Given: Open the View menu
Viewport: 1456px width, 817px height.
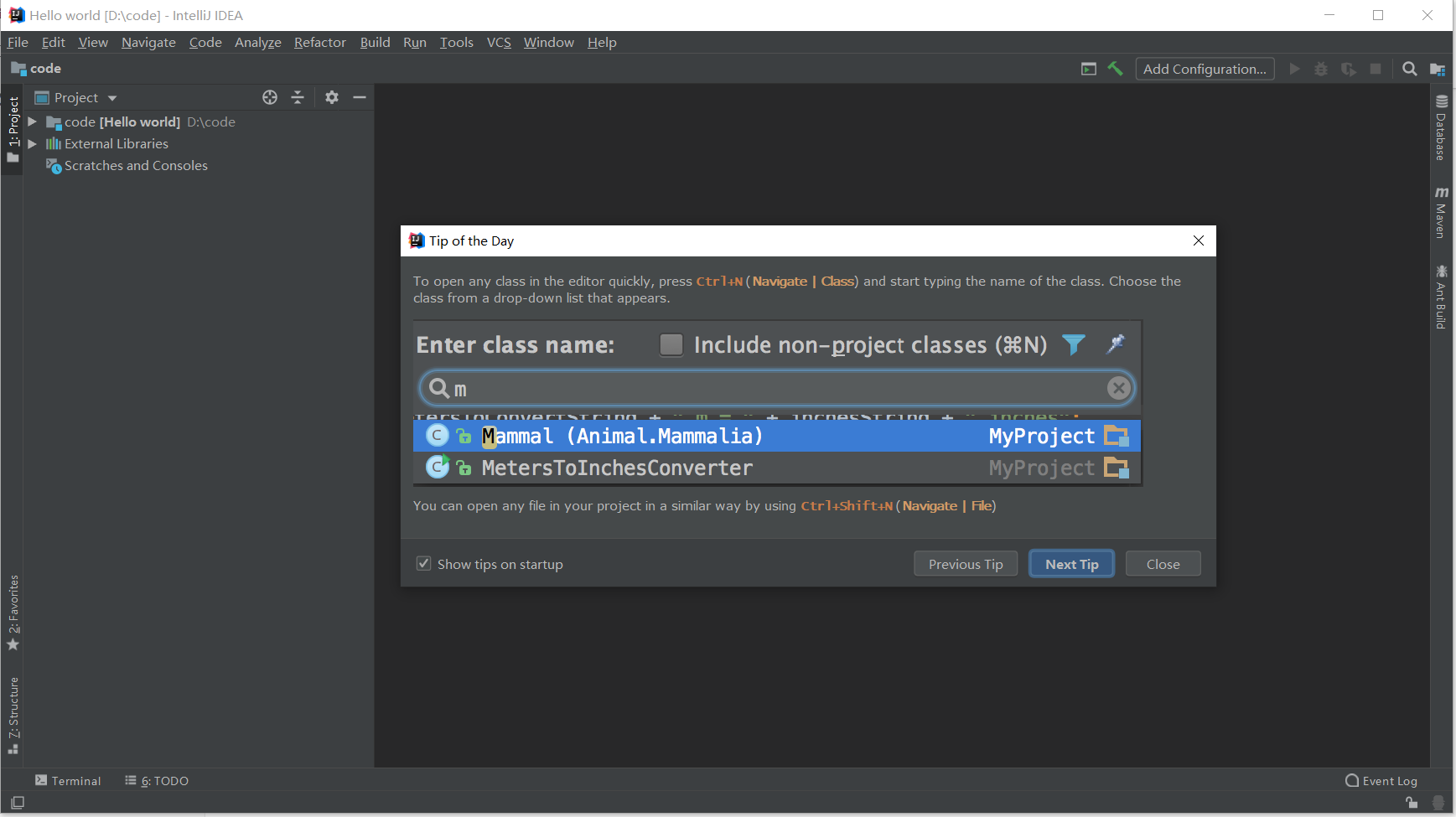Looking at the screenshot, I should click(x=93, y=42).
